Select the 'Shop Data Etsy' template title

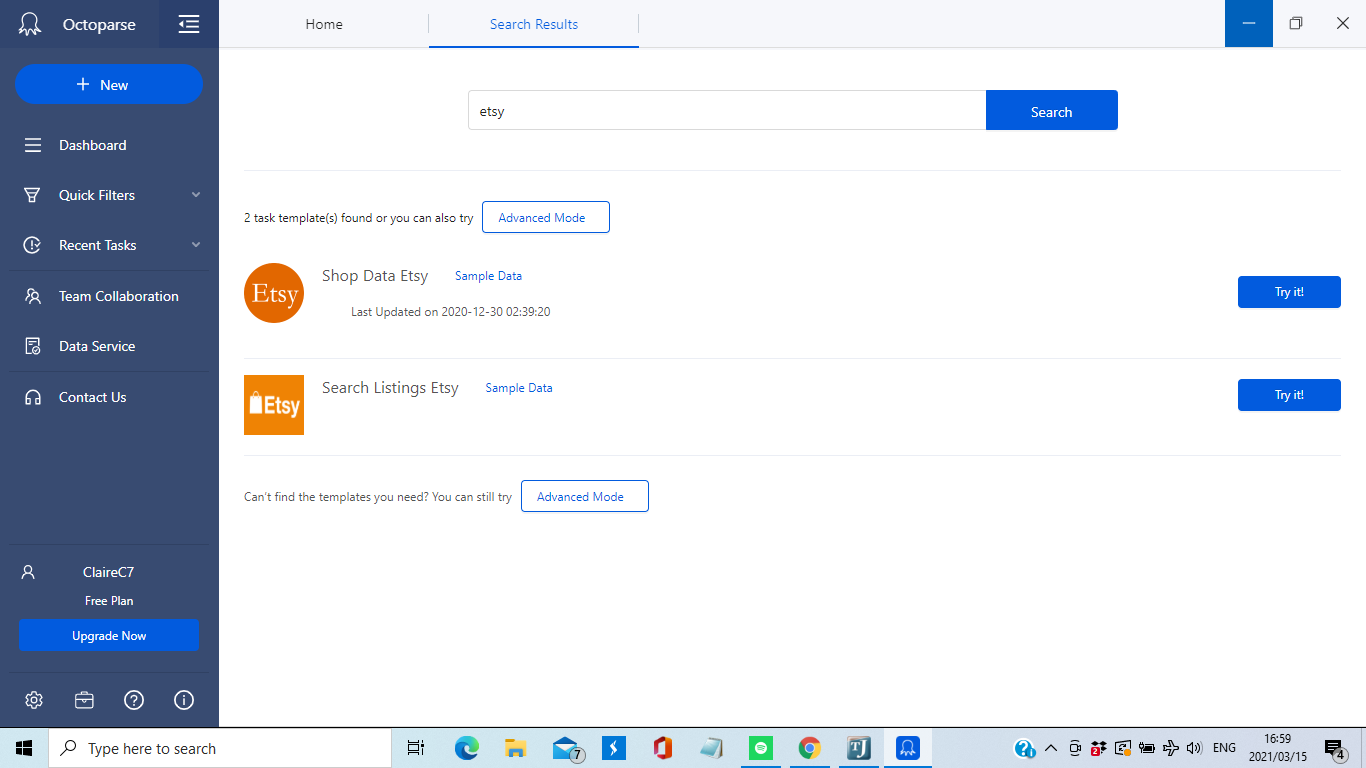(375, 276)
